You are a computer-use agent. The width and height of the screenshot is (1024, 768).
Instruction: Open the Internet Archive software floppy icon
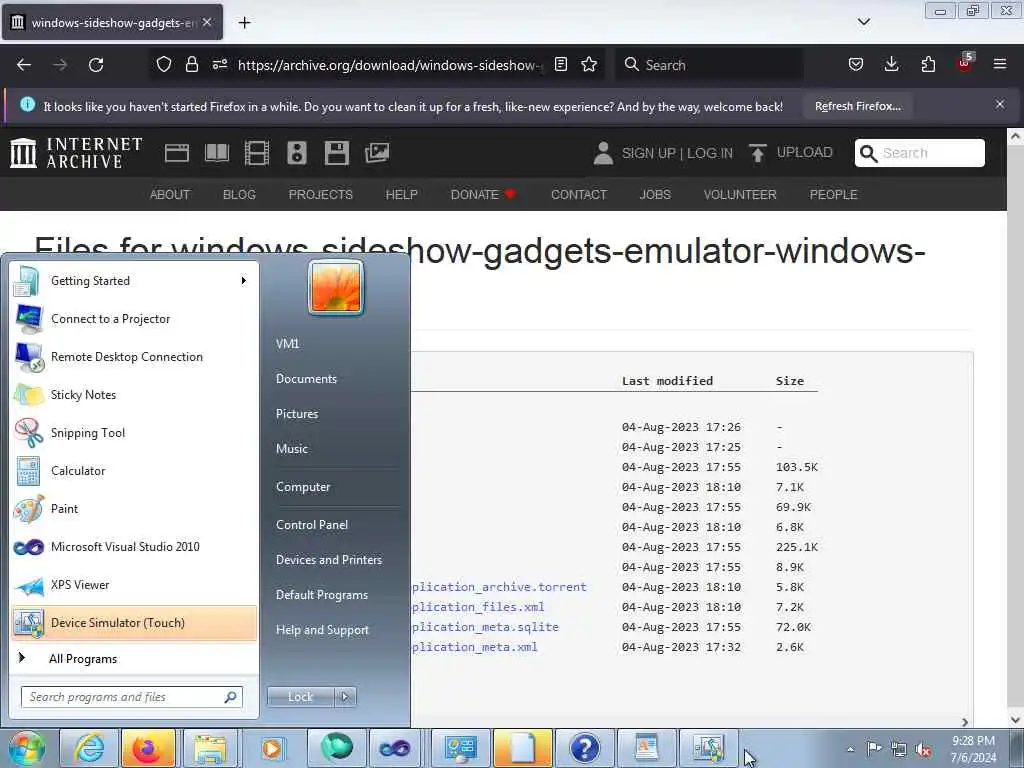click(336, 153)
